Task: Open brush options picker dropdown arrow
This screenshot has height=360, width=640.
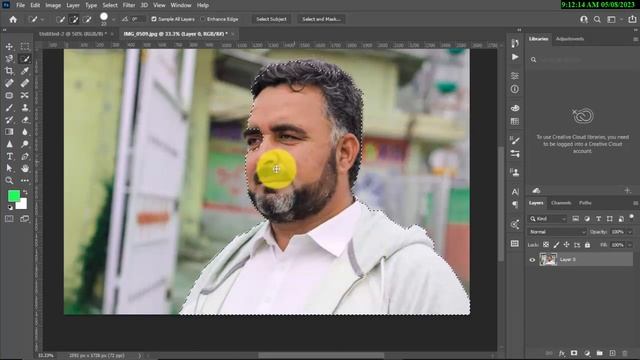Action: (113, 19)
